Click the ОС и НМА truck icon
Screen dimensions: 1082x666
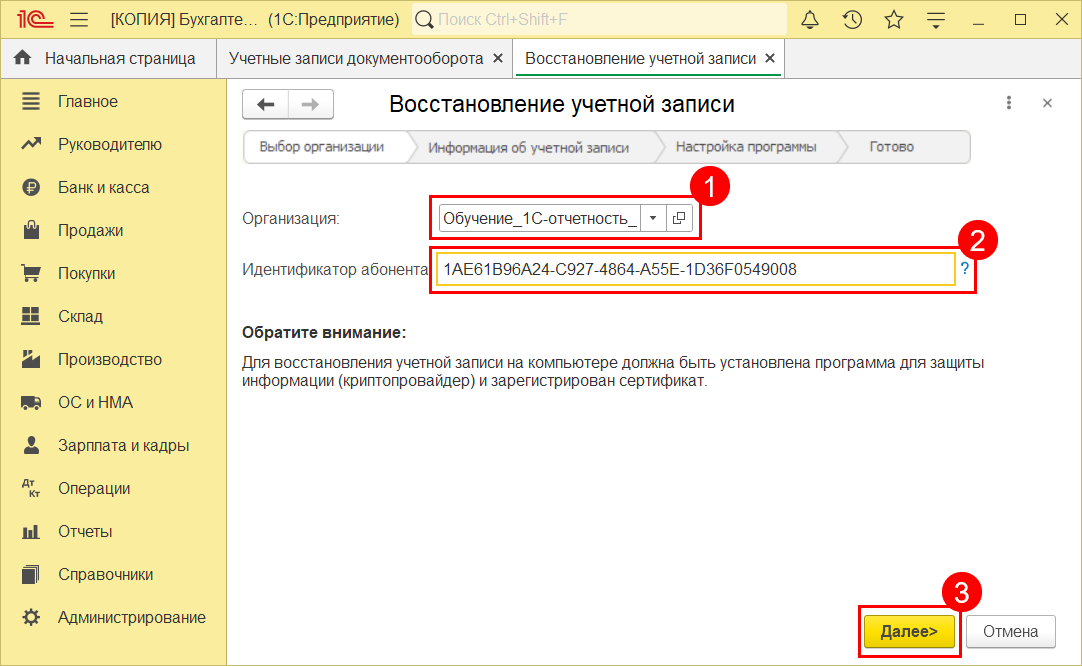[31, 402]
